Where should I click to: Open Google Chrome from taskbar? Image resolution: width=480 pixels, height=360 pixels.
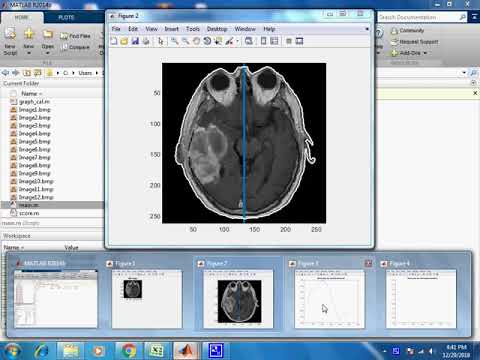pyautogui.click(x=129, y=351)
